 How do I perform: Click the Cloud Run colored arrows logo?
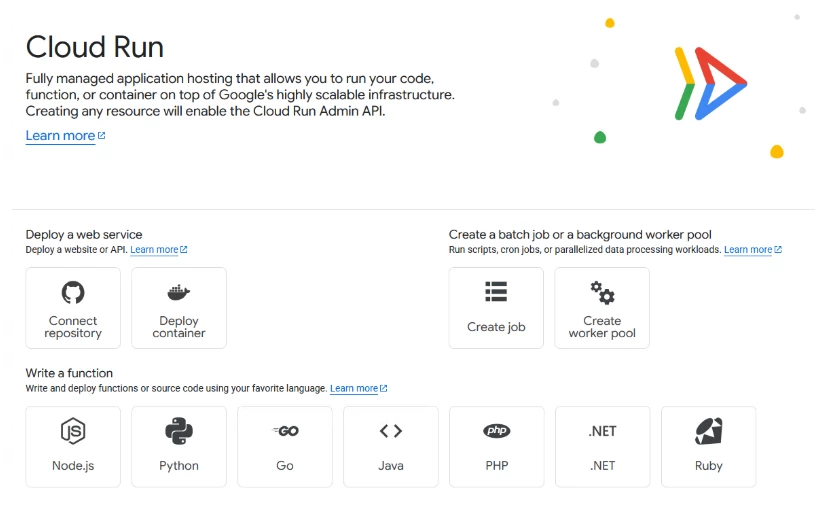(711, 84)
